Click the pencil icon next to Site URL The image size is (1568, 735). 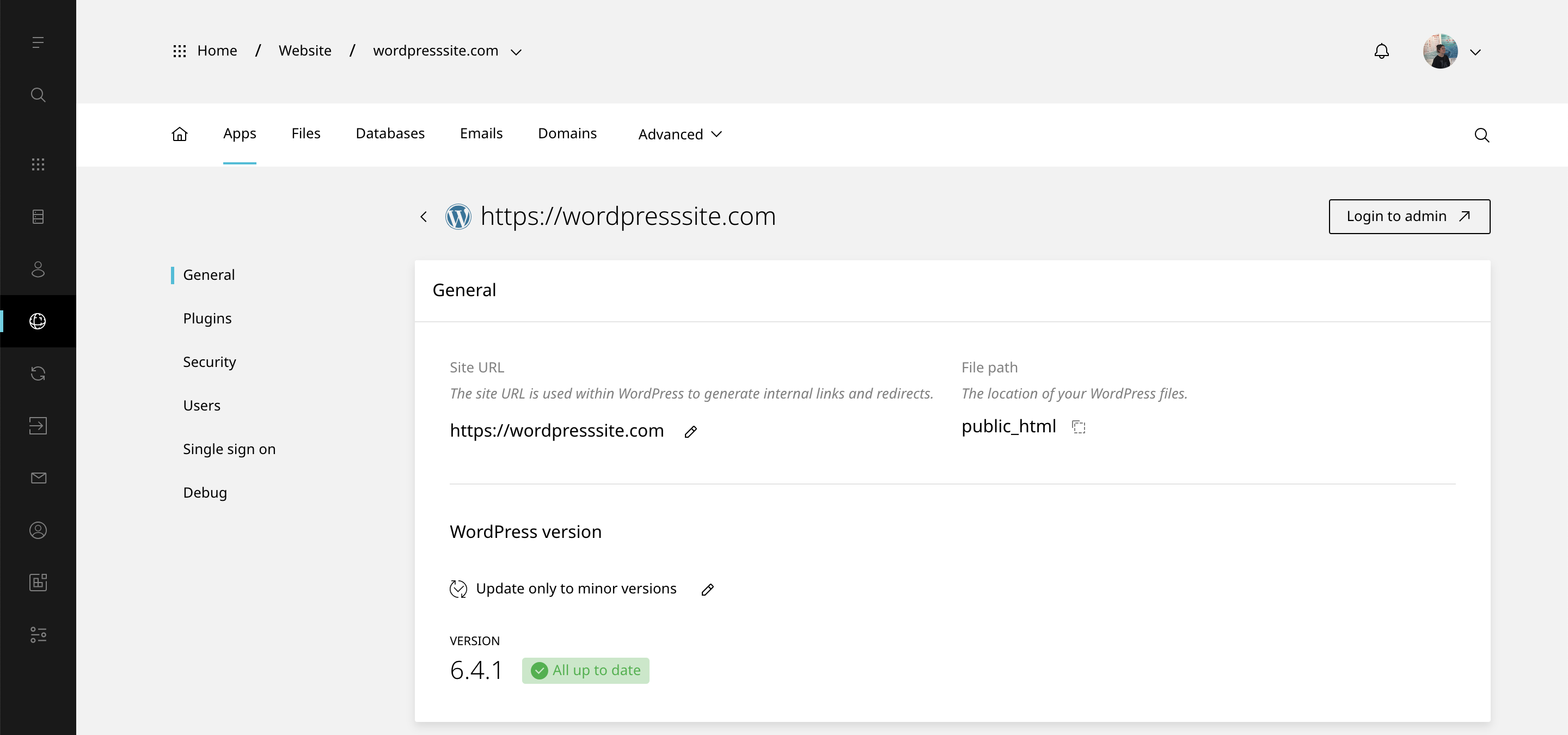click(x=690, y=431)
